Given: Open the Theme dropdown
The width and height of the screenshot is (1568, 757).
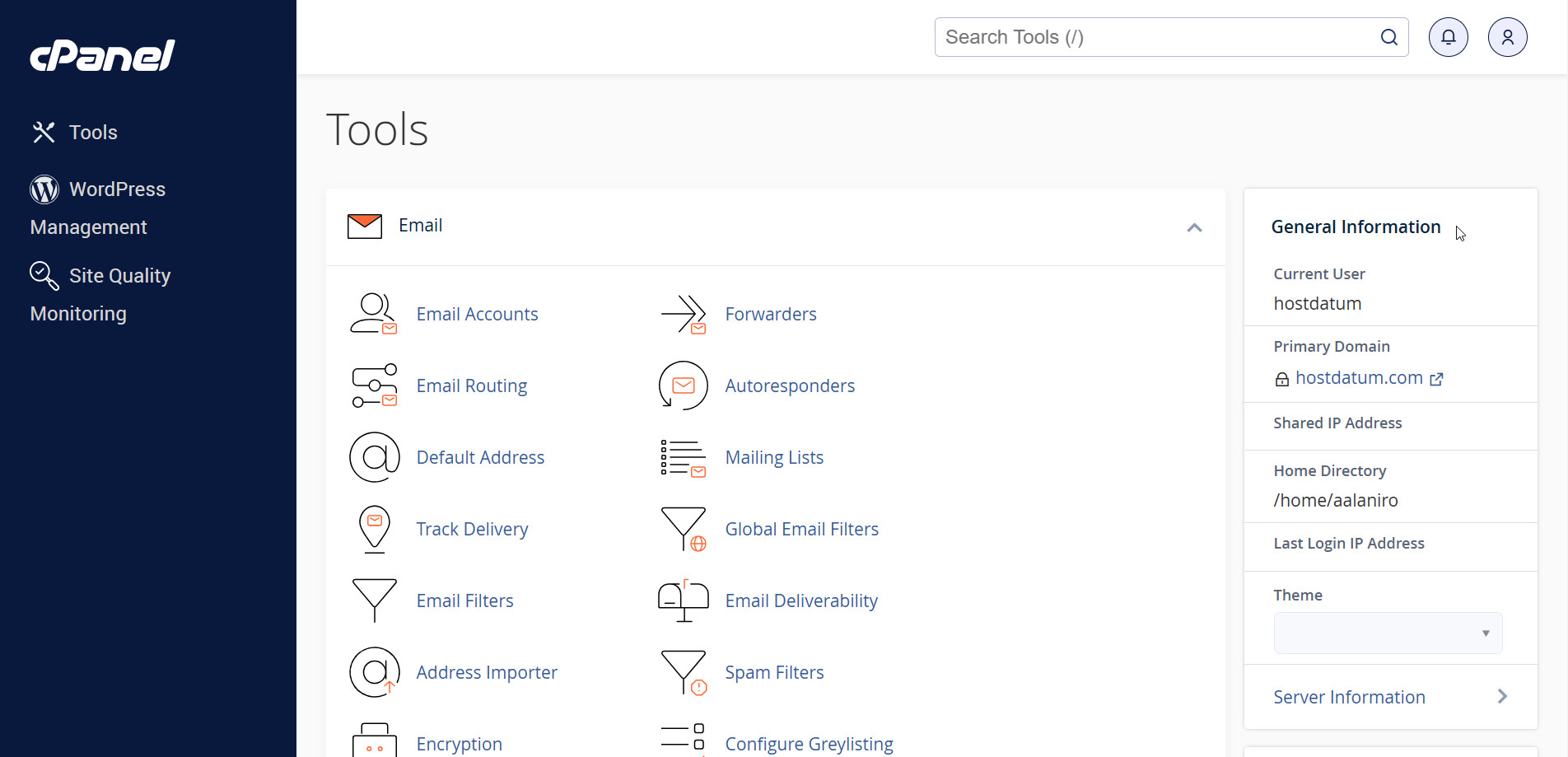Looking at the screenshot, I should click(1388, 633).
